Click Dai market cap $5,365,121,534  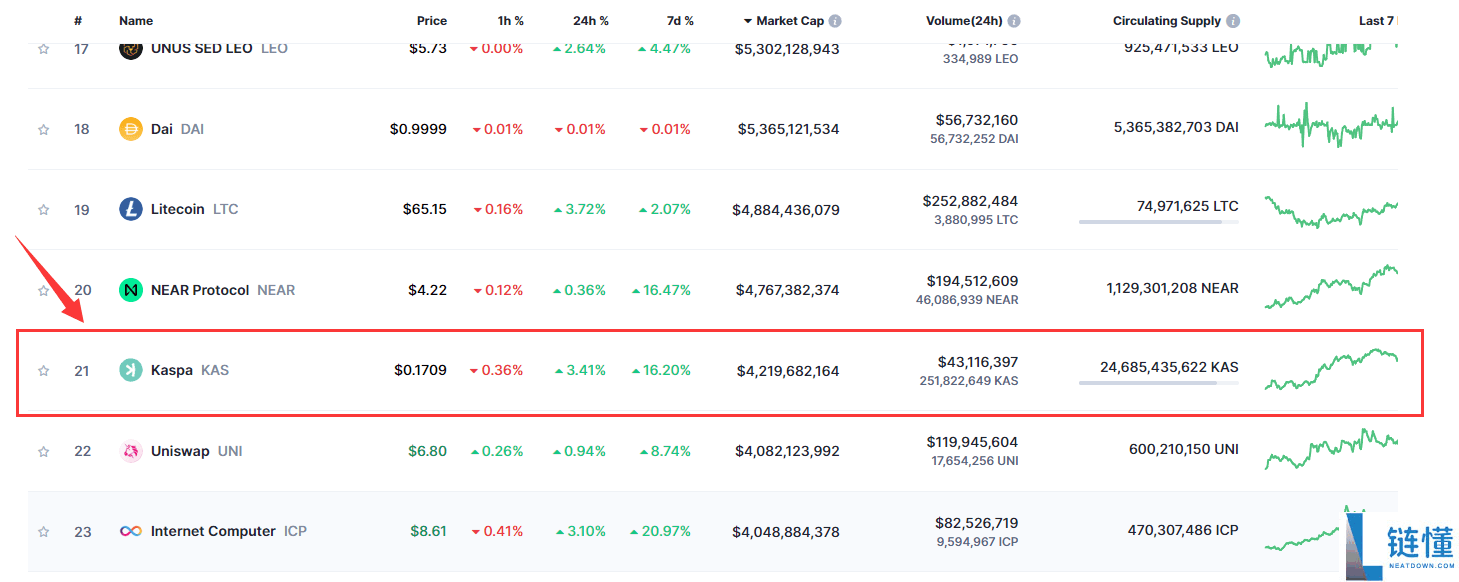(x=788, y=129)
